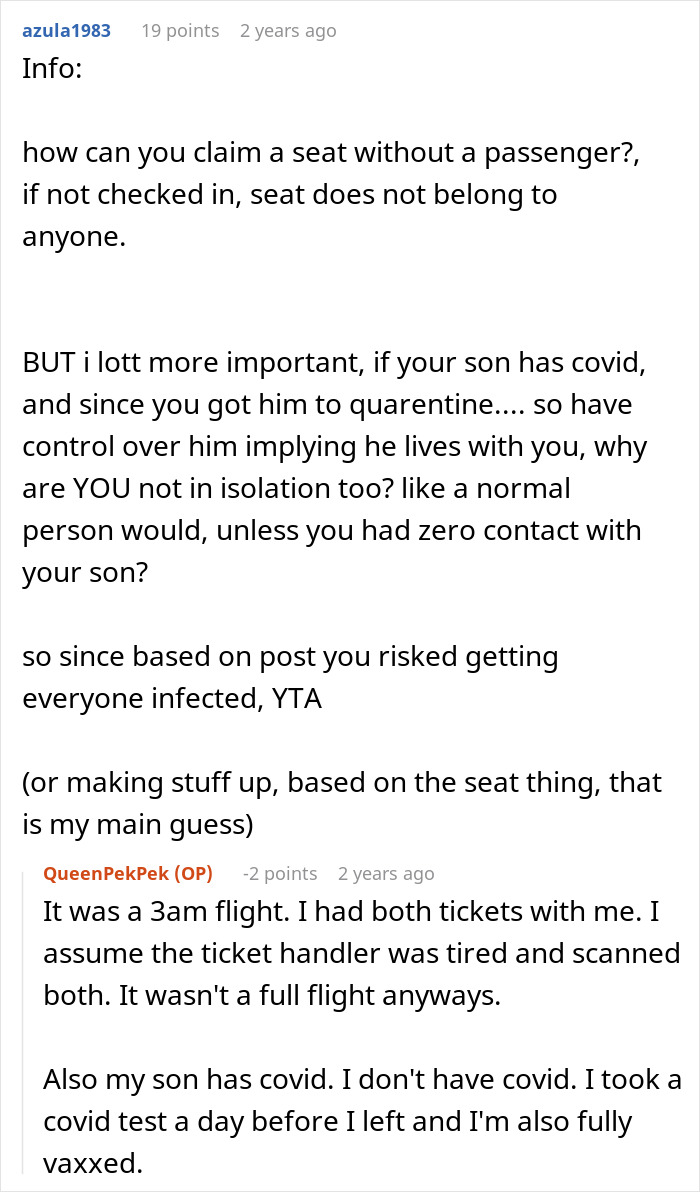Collapse the reply thread using the left vertical line

pos(28,1020)
